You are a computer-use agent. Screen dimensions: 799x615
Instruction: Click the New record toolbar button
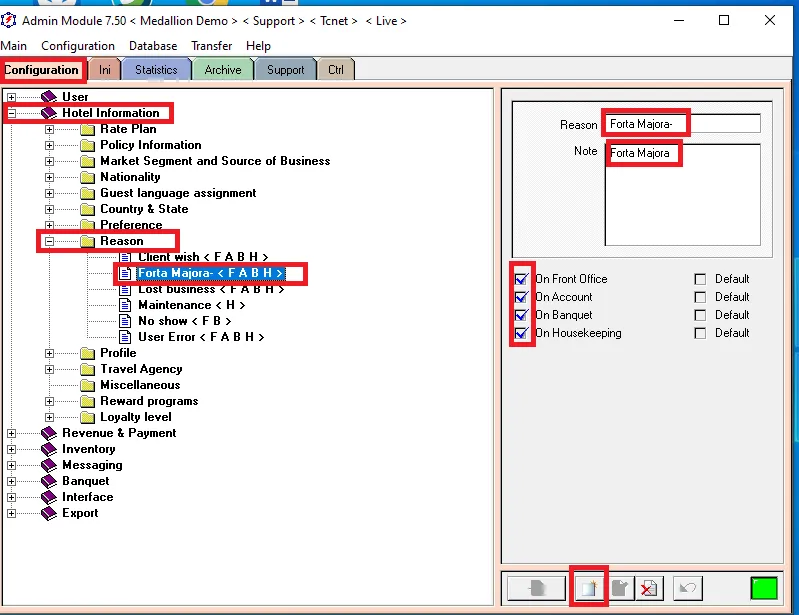tap(589, 589)
